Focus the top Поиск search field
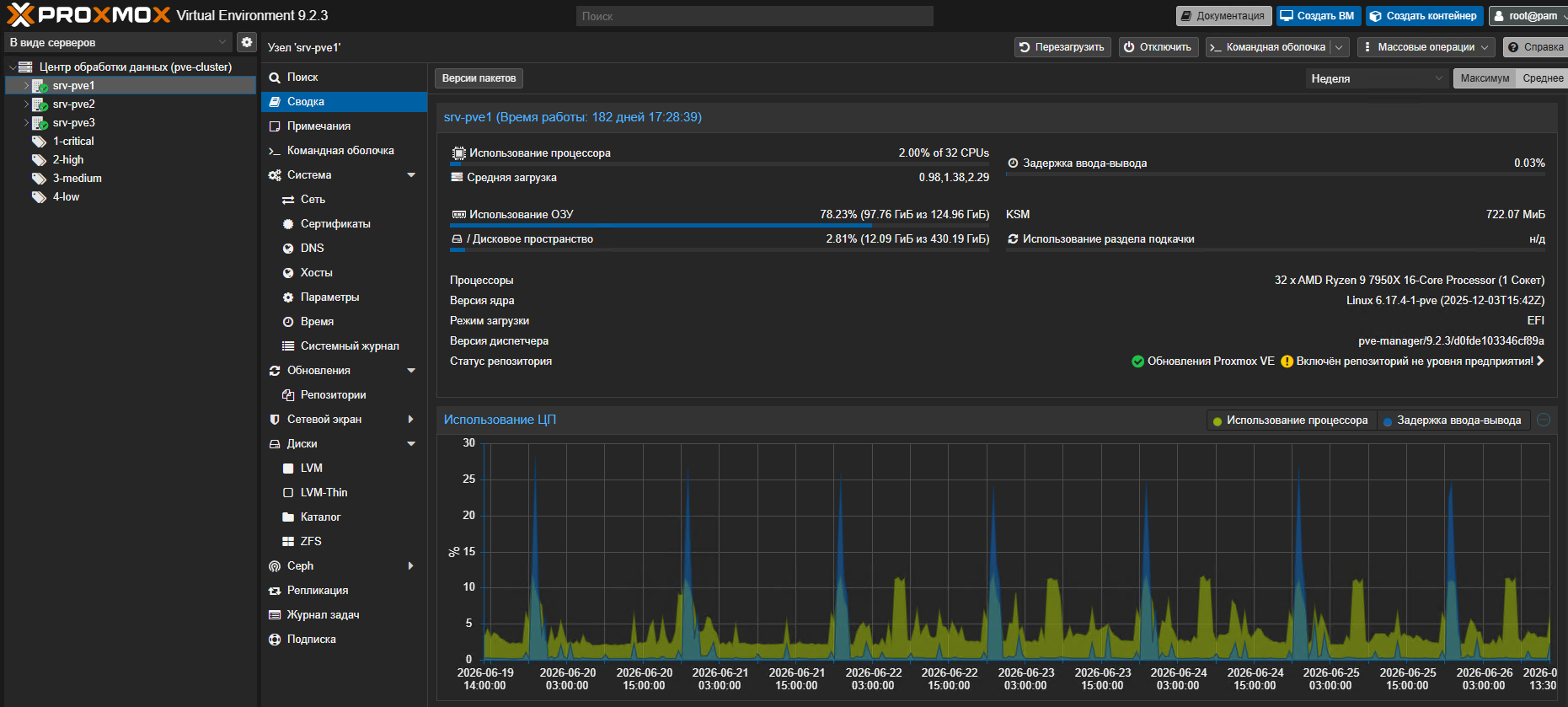The height and width of the screenshot is (707, 1568). tap(755, 16)
